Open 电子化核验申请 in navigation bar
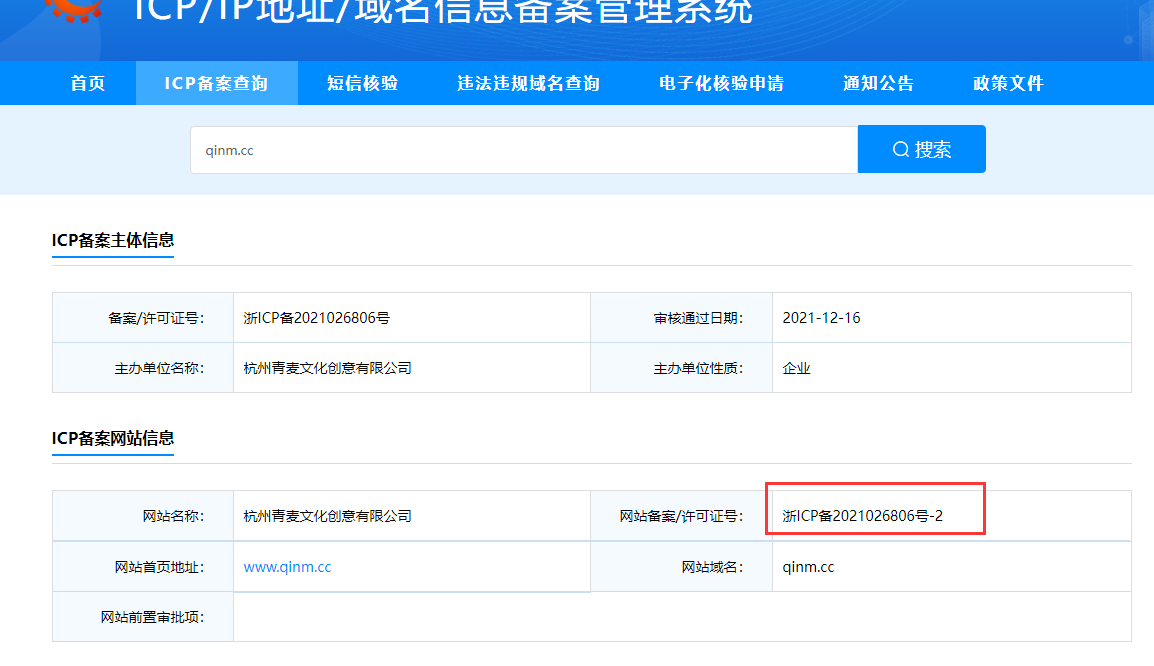This screenshot has height=666, width=1154. click(x=721, y=83)
